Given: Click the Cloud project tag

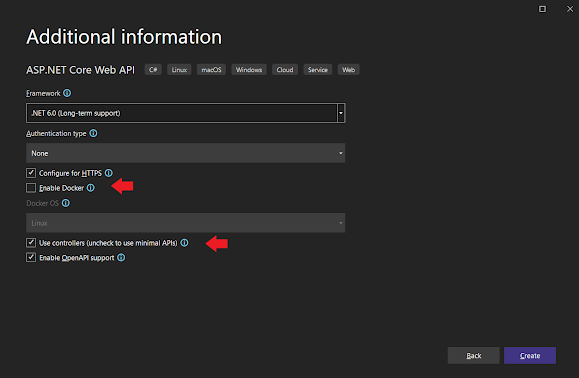Looking at the screenshot, I should 285,70.
